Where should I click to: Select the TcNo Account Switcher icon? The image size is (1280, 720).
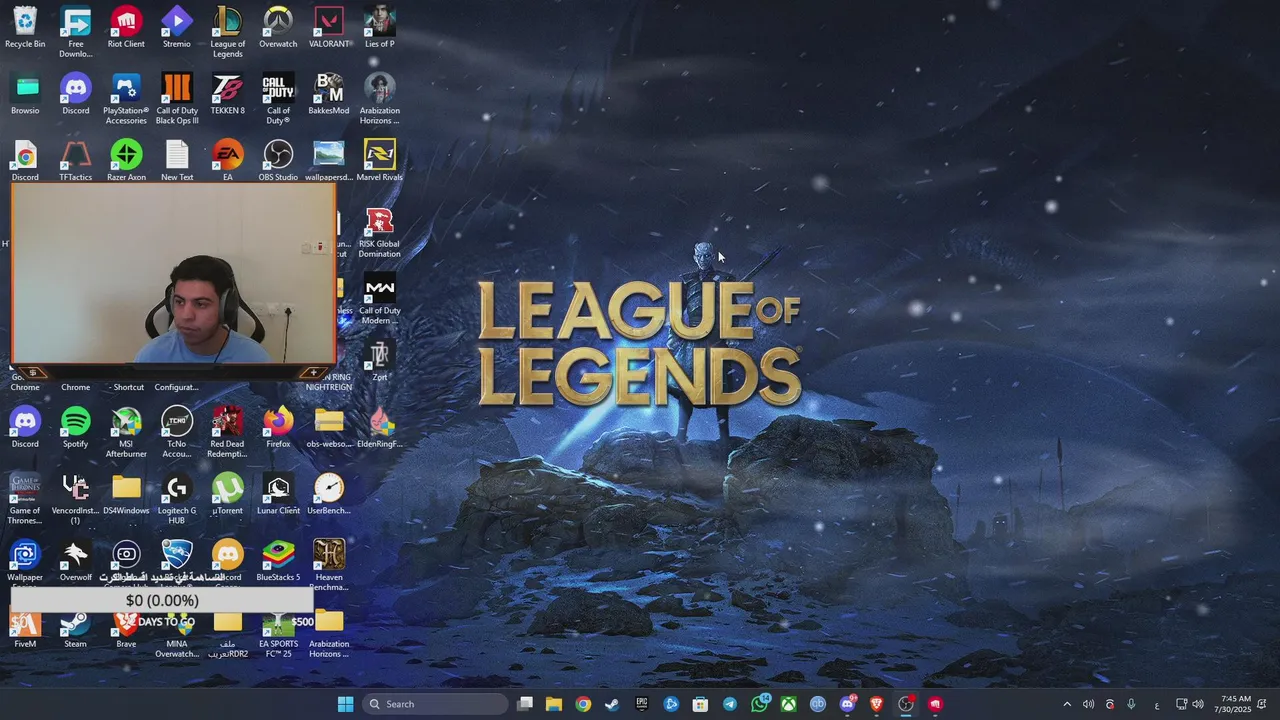pyautogui.click(x=177, y=432)
